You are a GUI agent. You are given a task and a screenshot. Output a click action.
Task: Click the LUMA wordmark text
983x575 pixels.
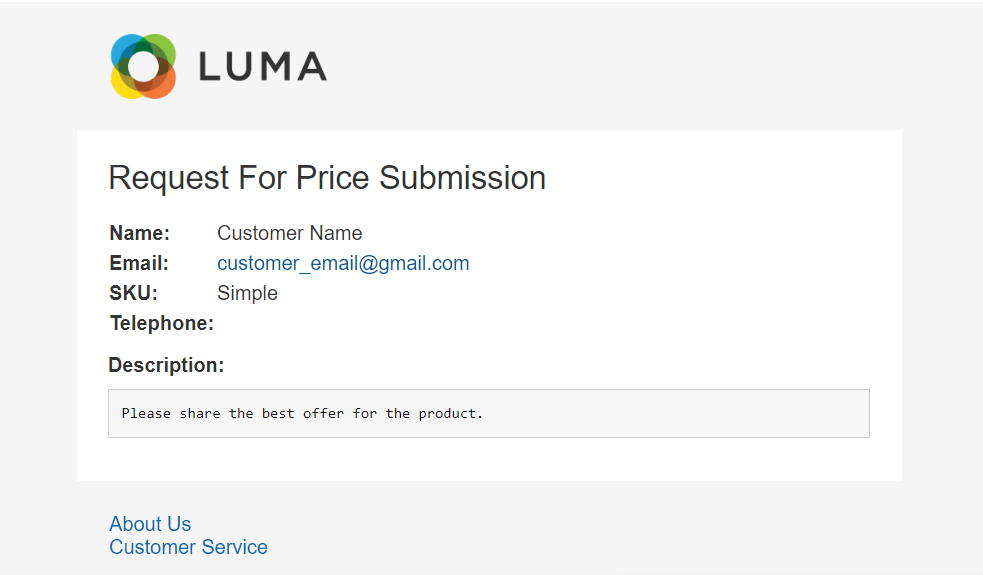click(262, 67)
